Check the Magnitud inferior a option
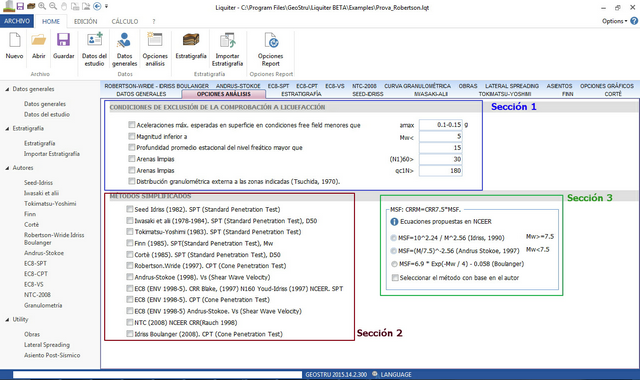 coord(131,136)
